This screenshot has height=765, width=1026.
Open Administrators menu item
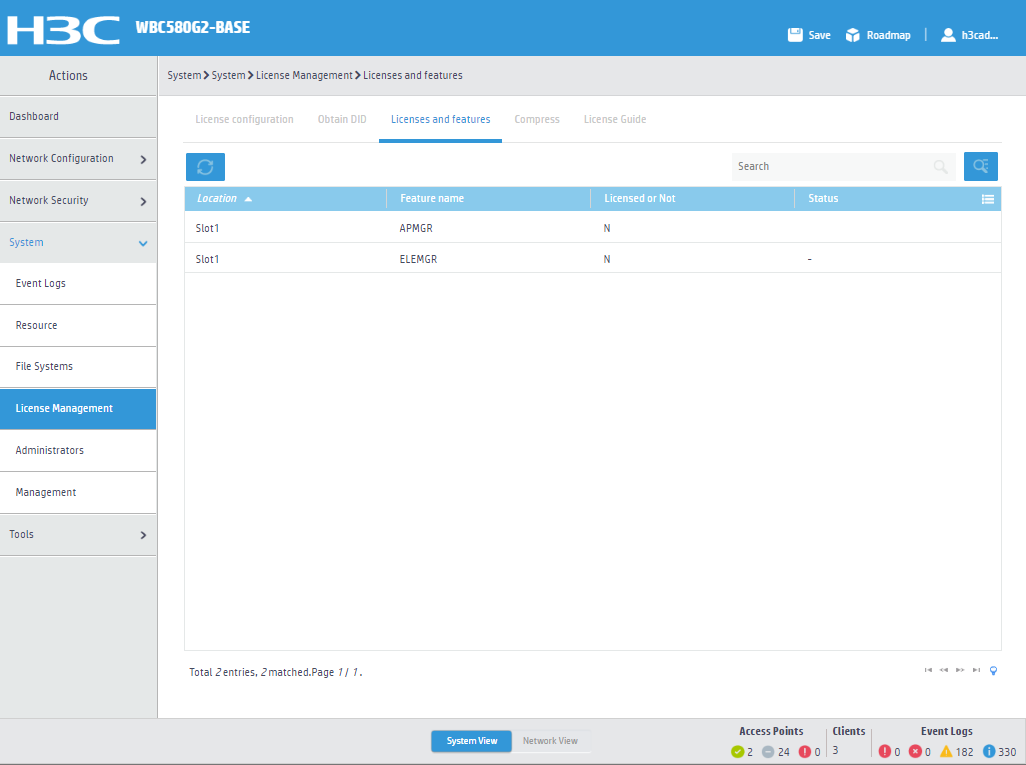point(78,450)
